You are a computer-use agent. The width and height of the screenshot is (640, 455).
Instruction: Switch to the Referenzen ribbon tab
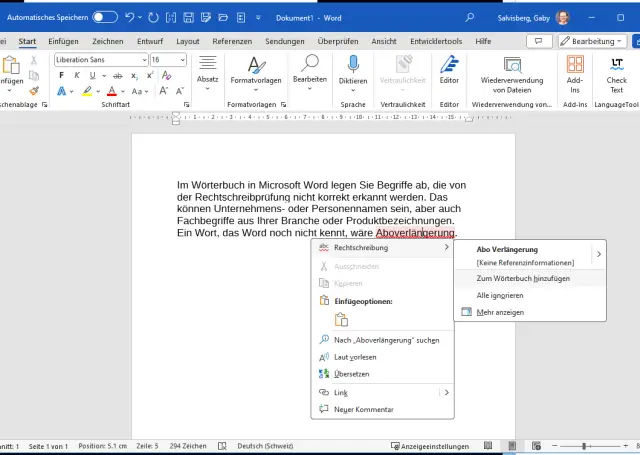click(232, 41)
